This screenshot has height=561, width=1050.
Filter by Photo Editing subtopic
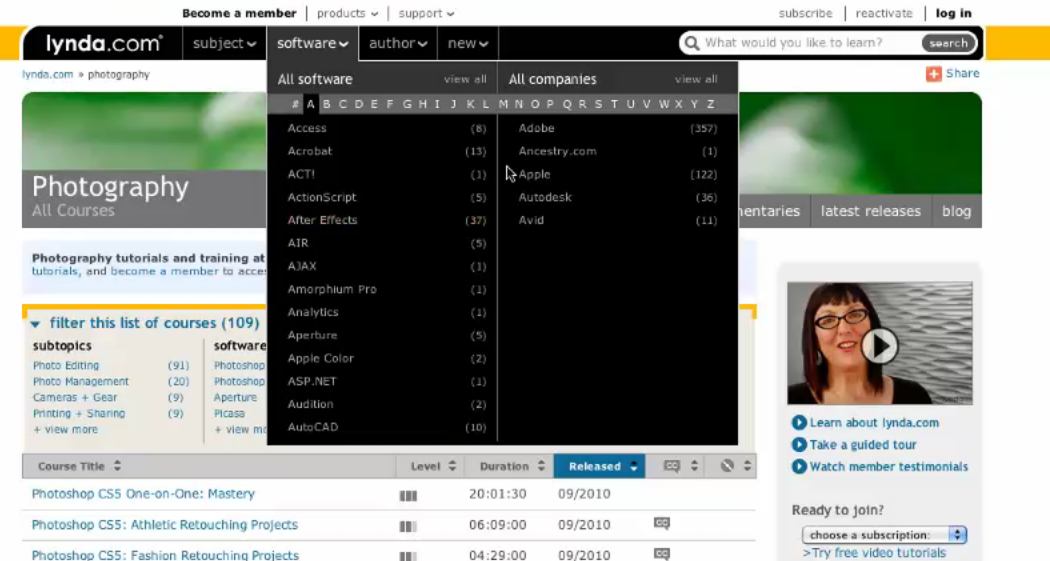(66, 366)
